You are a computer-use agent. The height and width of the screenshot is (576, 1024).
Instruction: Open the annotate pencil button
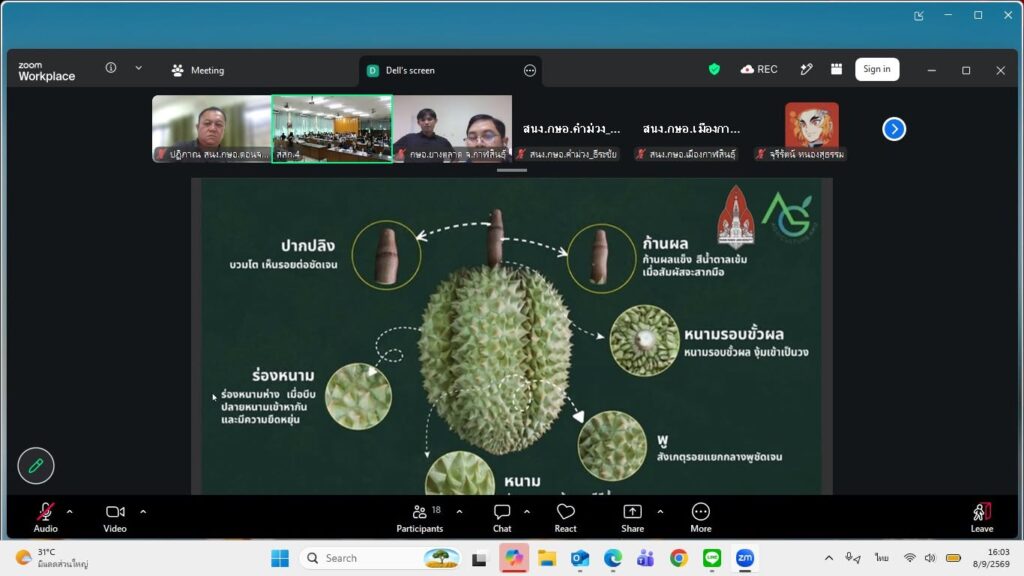click(x=36, y=466)
